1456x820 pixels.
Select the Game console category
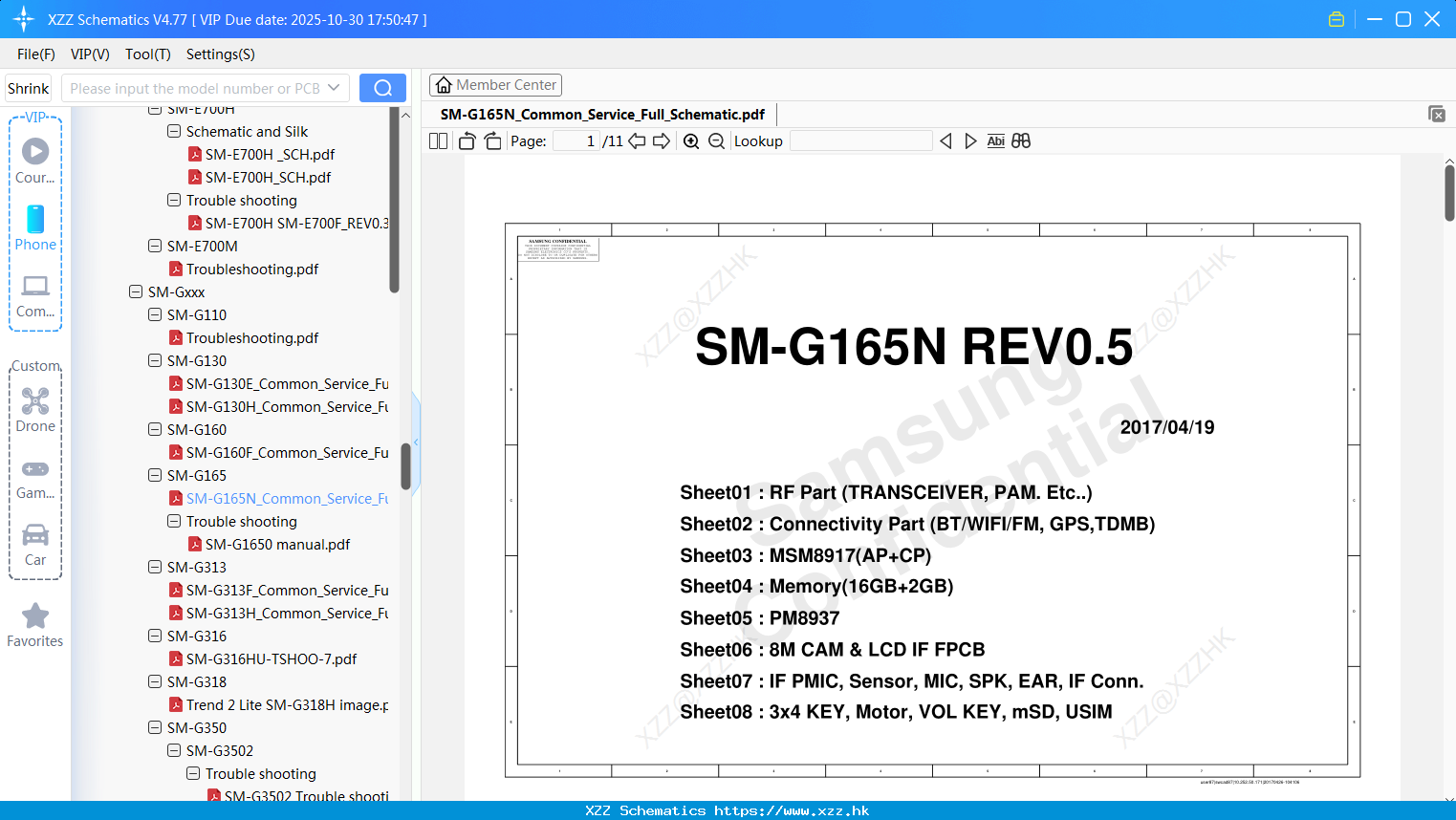coord(35,478)
